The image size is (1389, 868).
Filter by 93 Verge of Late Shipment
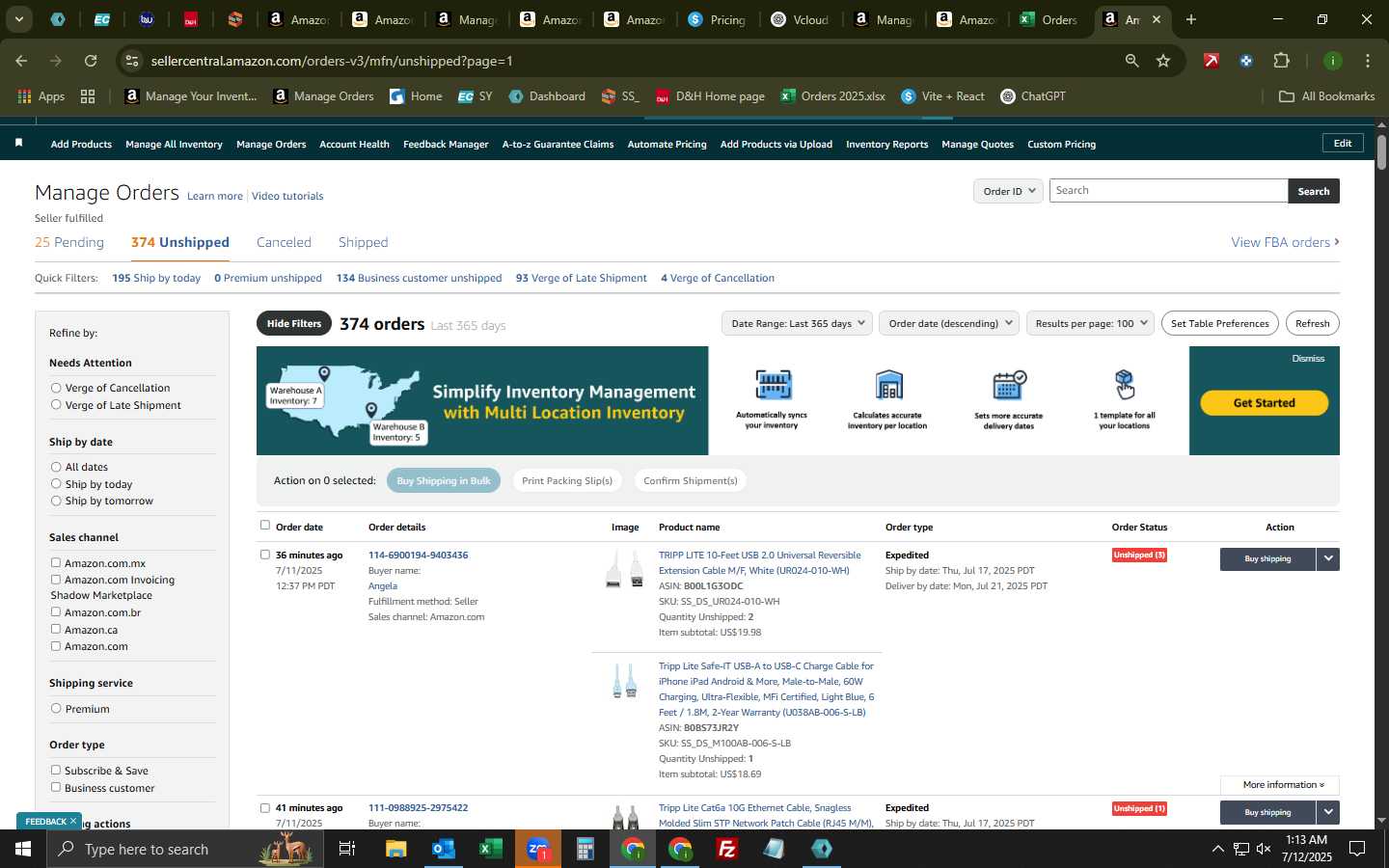pos(581,278)
